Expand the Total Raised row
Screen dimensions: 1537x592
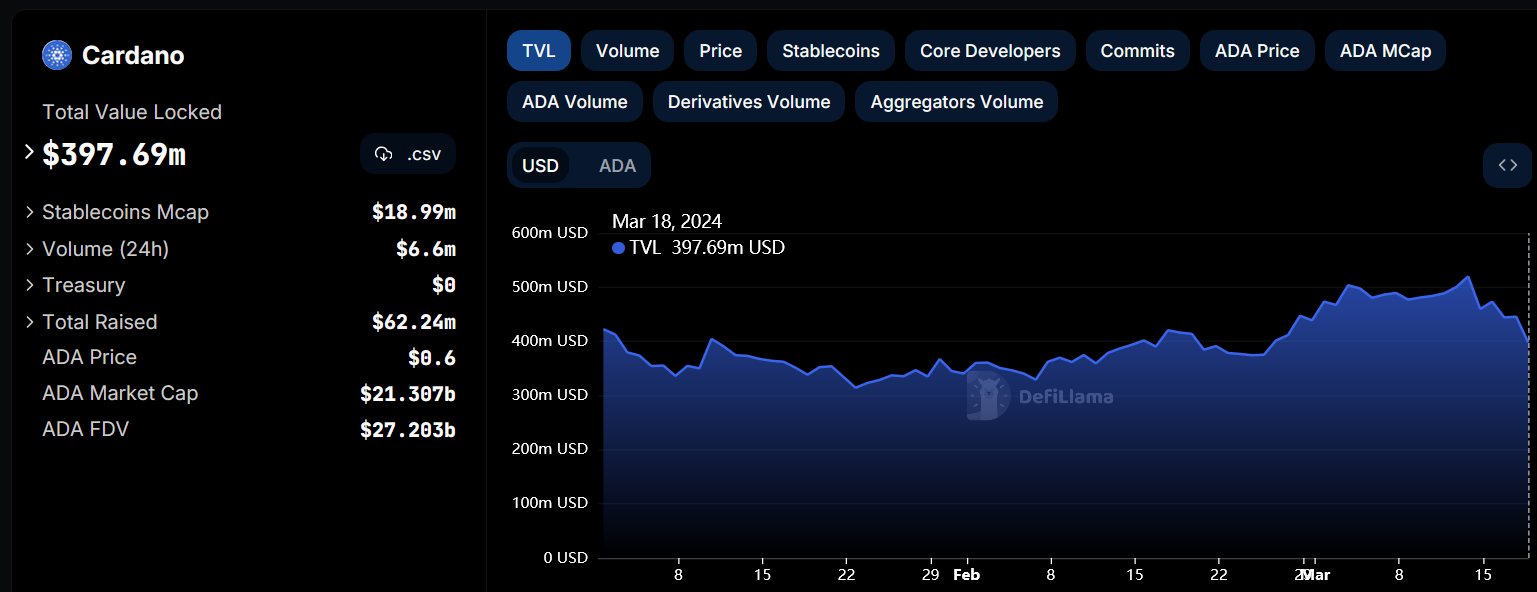click(x=30, y=322)
